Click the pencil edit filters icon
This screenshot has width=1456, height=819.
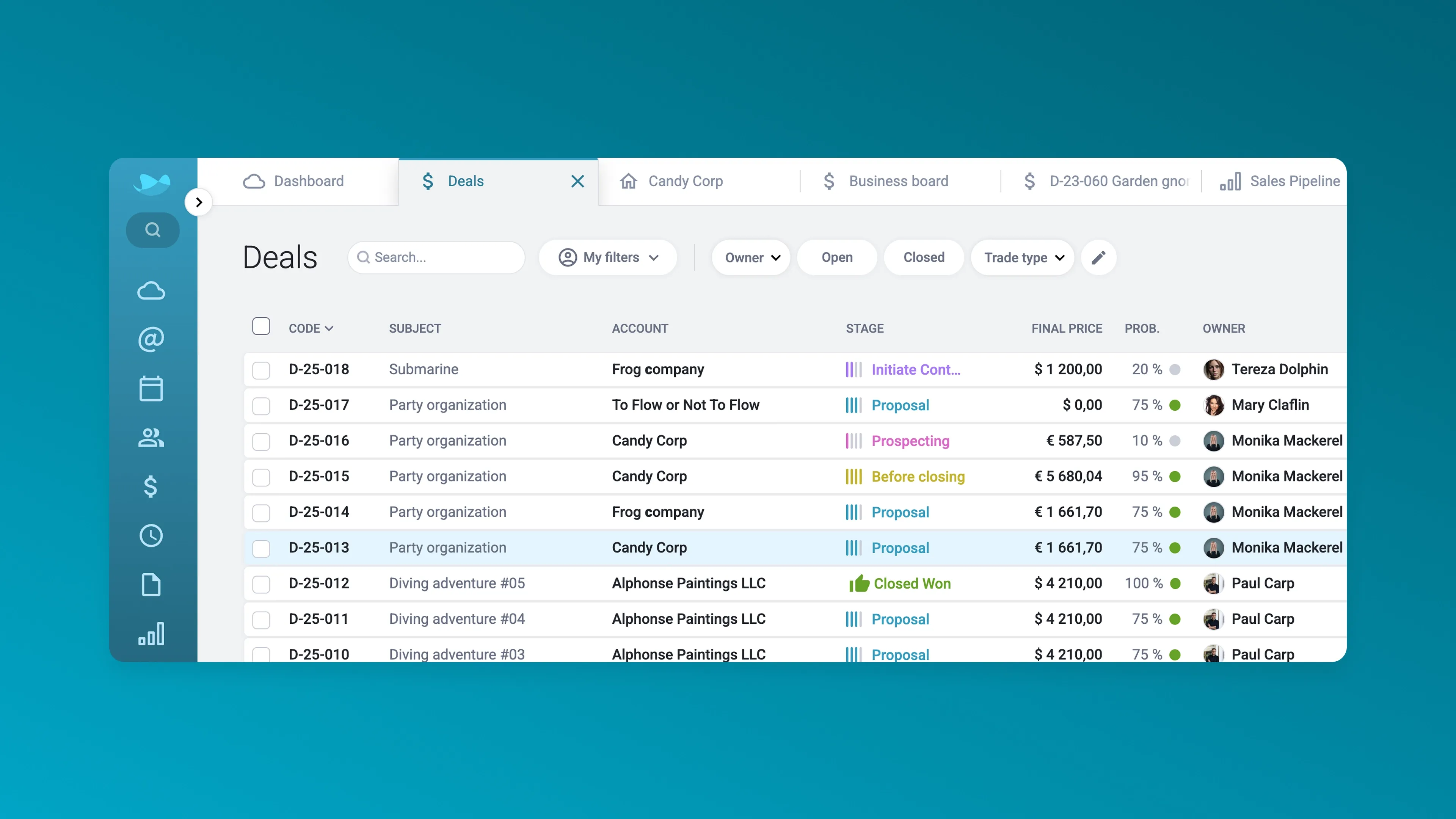point(1098,258)
